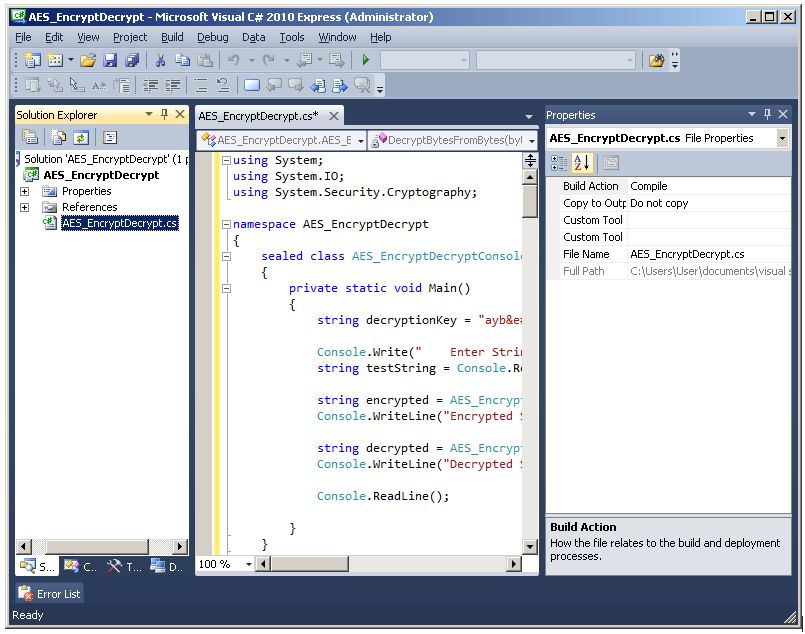This screenshot has width=805, height=634.
Task: Select the Build Action property row
Action: pyautogui.click(x=590, y=186)
